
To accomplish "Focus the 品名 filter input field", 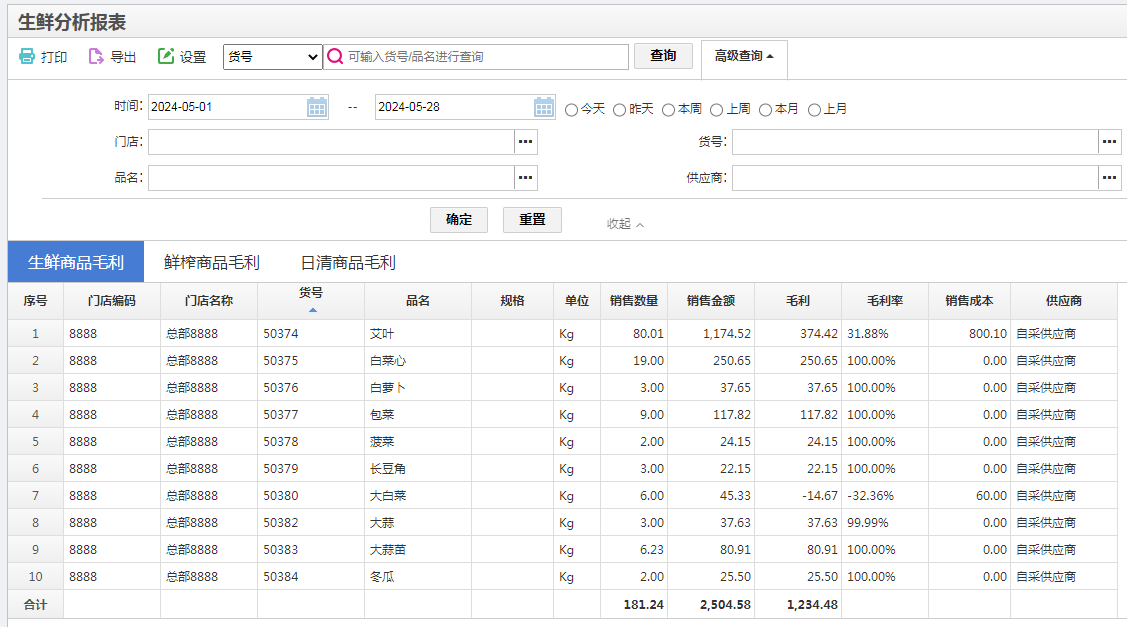I will pos(331,178).
